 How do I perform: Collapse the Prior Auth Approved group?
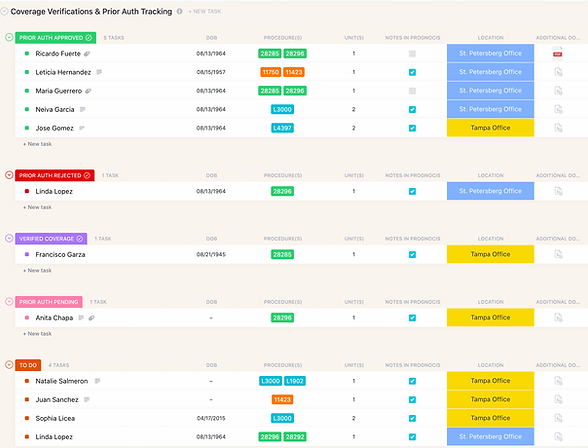(9, 37)
